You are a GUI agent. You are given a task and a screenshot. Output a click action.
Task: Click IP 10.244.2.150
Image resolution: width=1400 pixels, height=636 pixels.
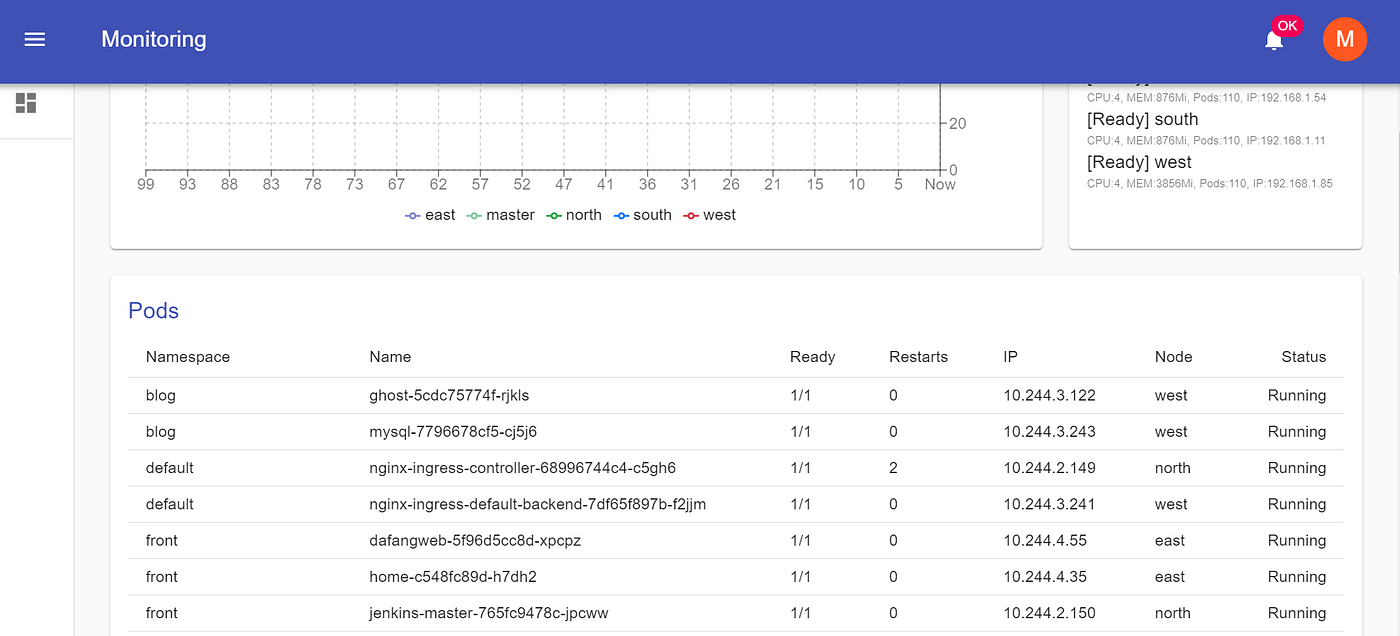pyautogui.click(x=1049, y=613)
